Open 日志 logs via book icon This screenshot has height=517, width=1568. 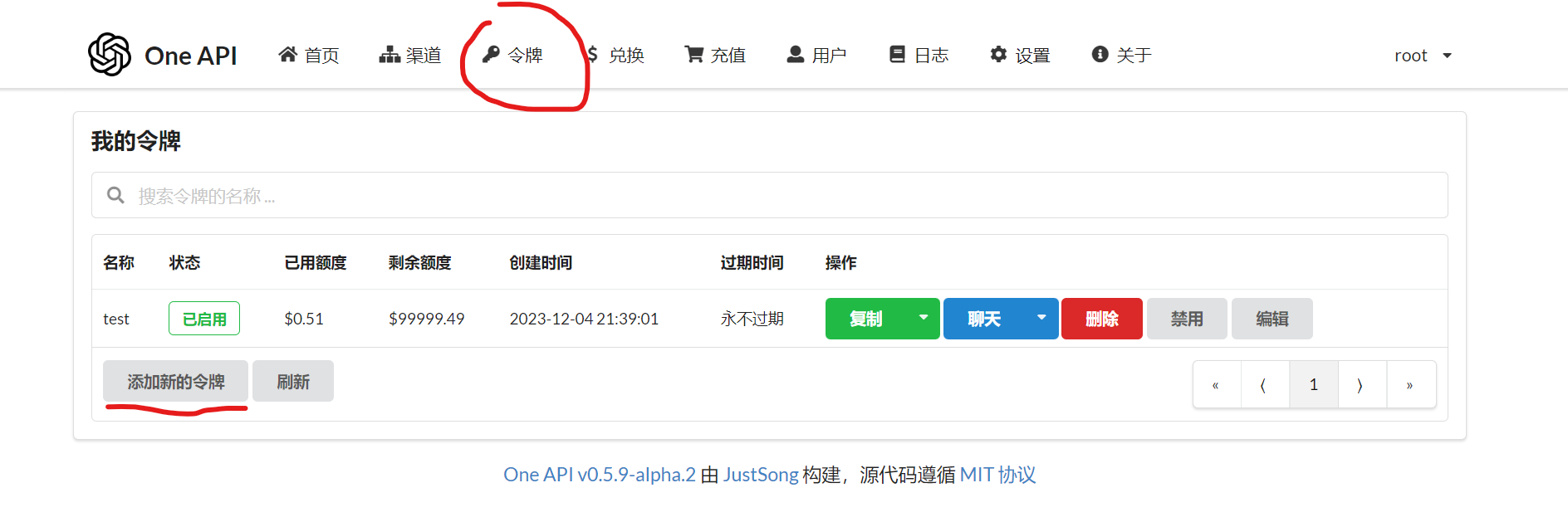(x=897, y=55)
